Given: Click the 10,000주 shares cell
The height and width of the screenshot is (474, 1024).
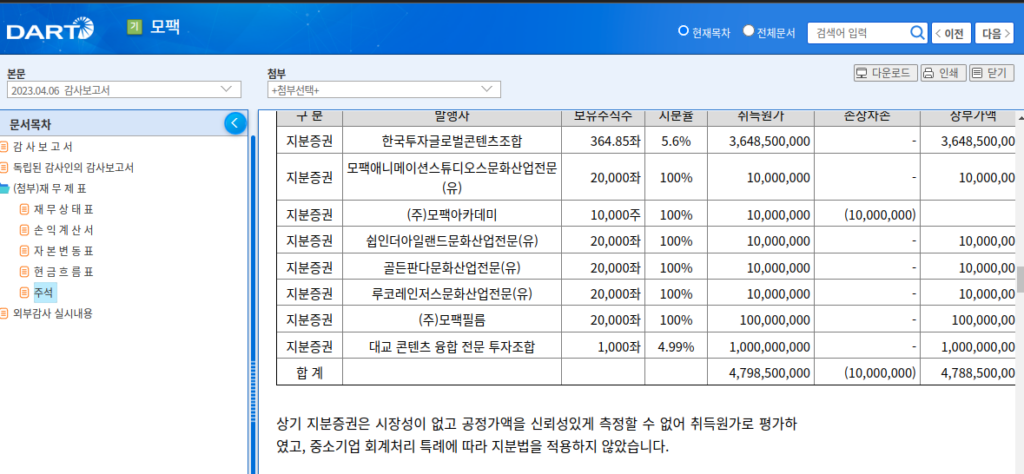Looking at the screenshot, I should point(603,214).
